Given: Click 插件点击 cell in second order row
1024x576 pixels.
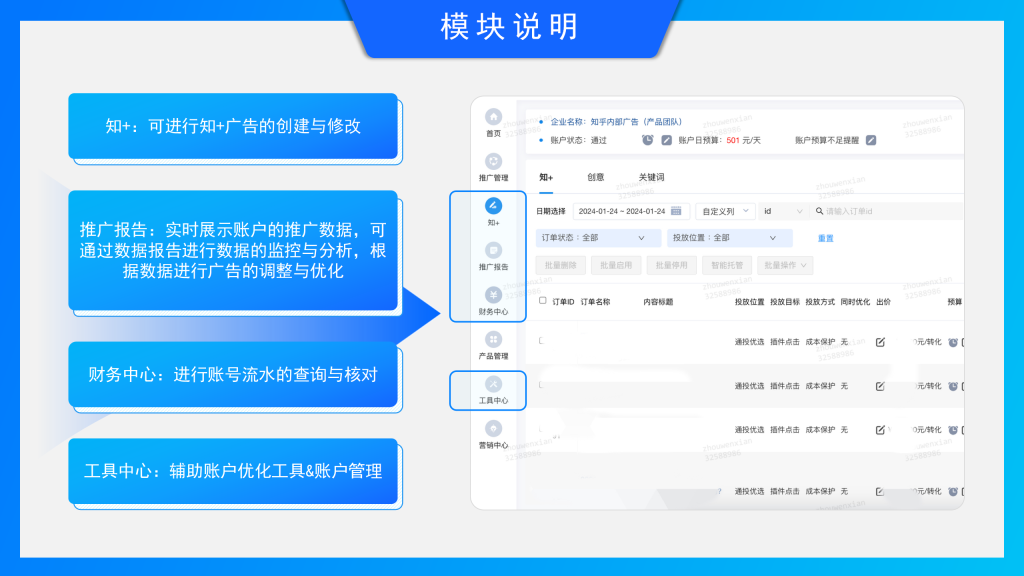Looking at the screenshot, I should (x=784, y=386).
